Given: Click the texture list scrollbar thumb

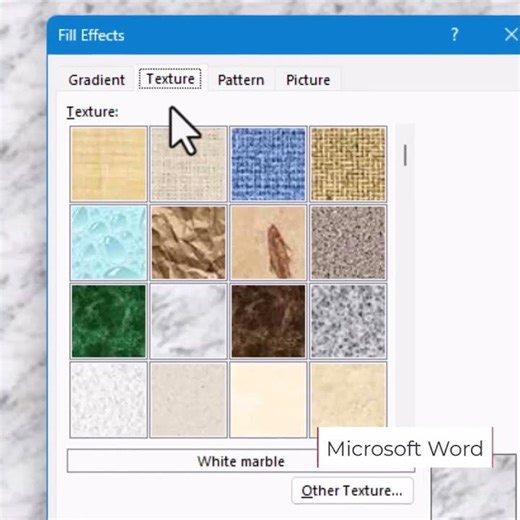Looking at the screenshot, I should (405, 155).
